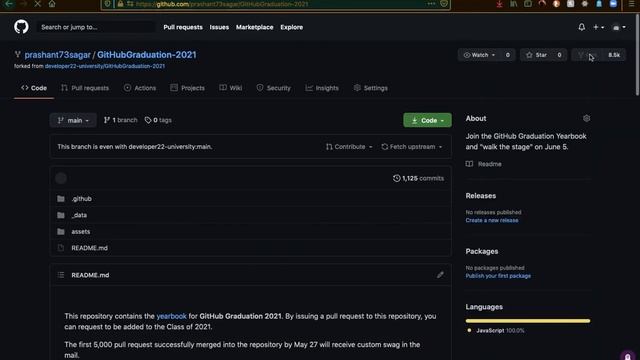Open the notifications bell
640x360 pixels.
click(582, 27)
